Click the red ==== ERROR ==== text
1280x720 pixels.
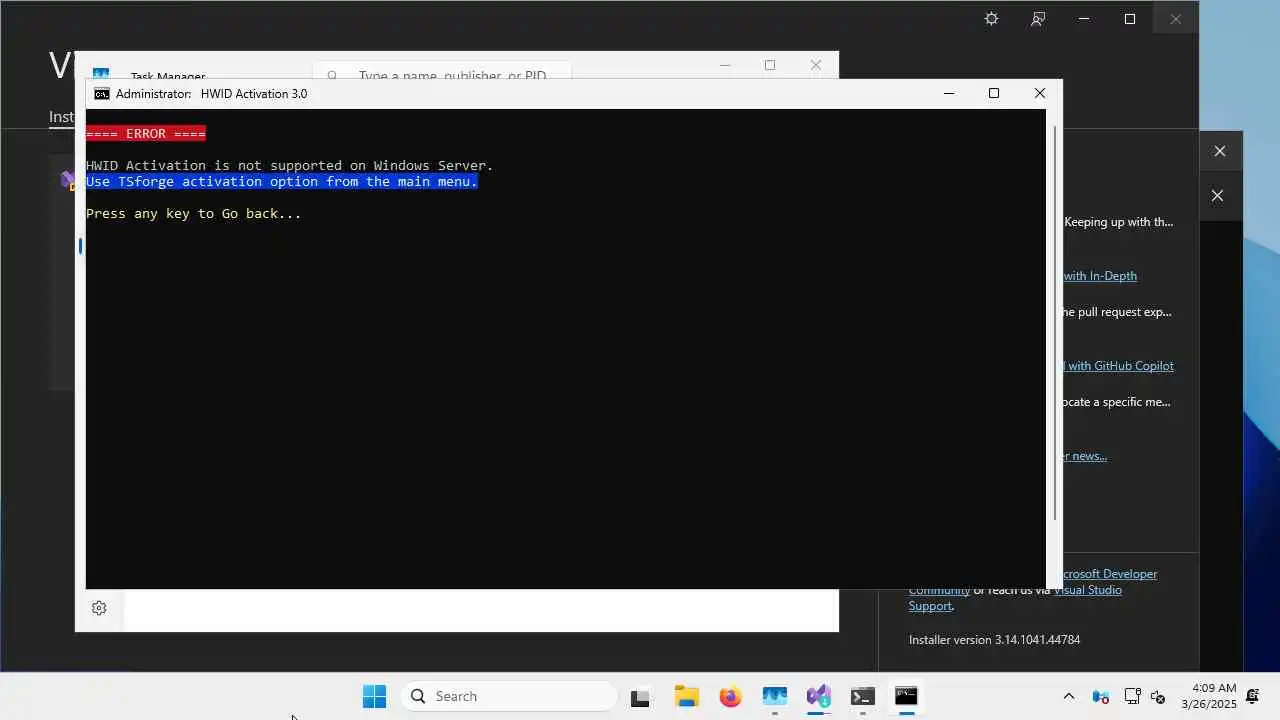146,133
